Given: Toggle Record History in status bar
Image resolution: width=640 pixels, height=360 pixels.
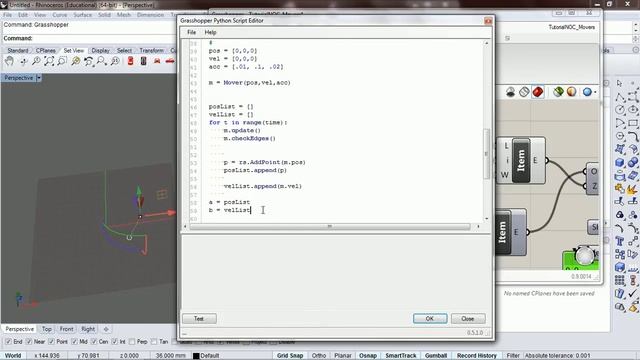Looking at the screenshot, I should coord(477,356).
